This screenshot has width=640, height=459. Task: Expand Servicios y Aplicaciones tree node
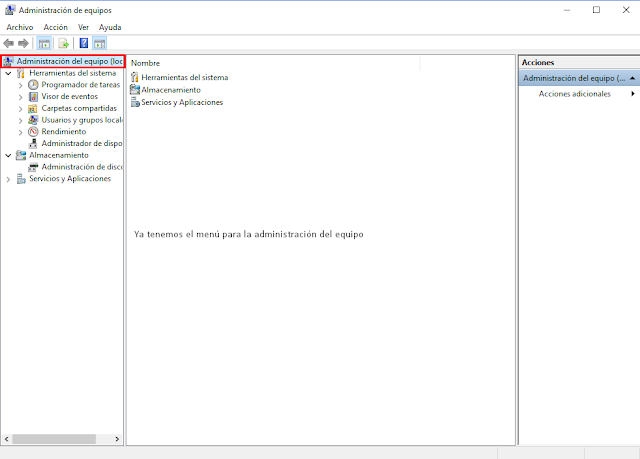pyautogui.click(x=8, y=179)
